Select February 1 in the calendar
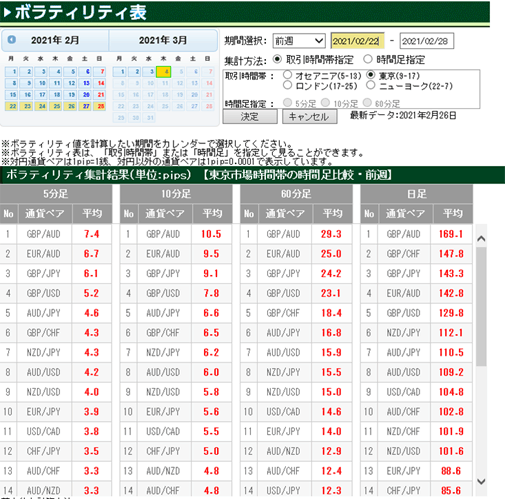 tap(12, 72)
